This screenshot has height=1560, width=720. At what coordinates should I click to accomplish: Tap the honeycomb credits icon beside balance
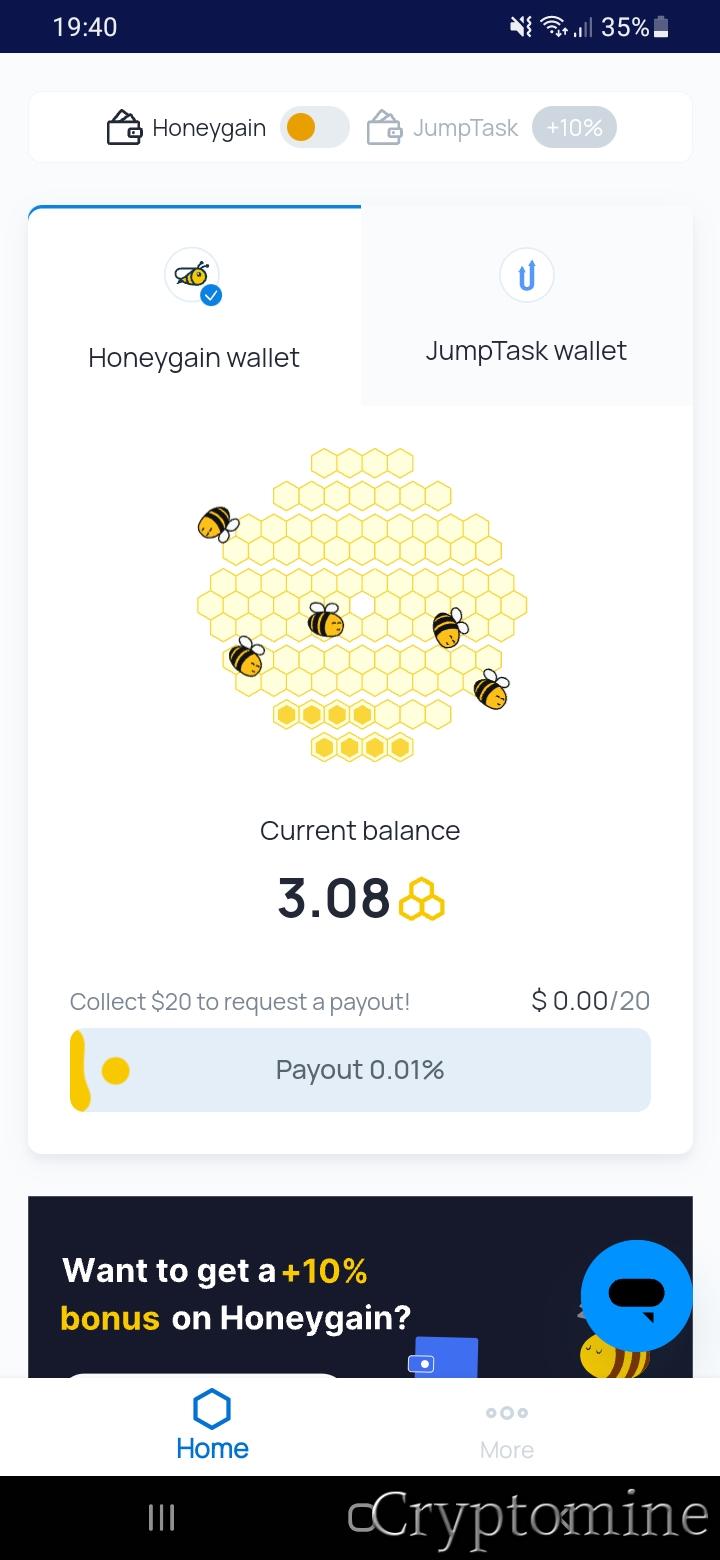pyautogui.click(x=421, y=899)
